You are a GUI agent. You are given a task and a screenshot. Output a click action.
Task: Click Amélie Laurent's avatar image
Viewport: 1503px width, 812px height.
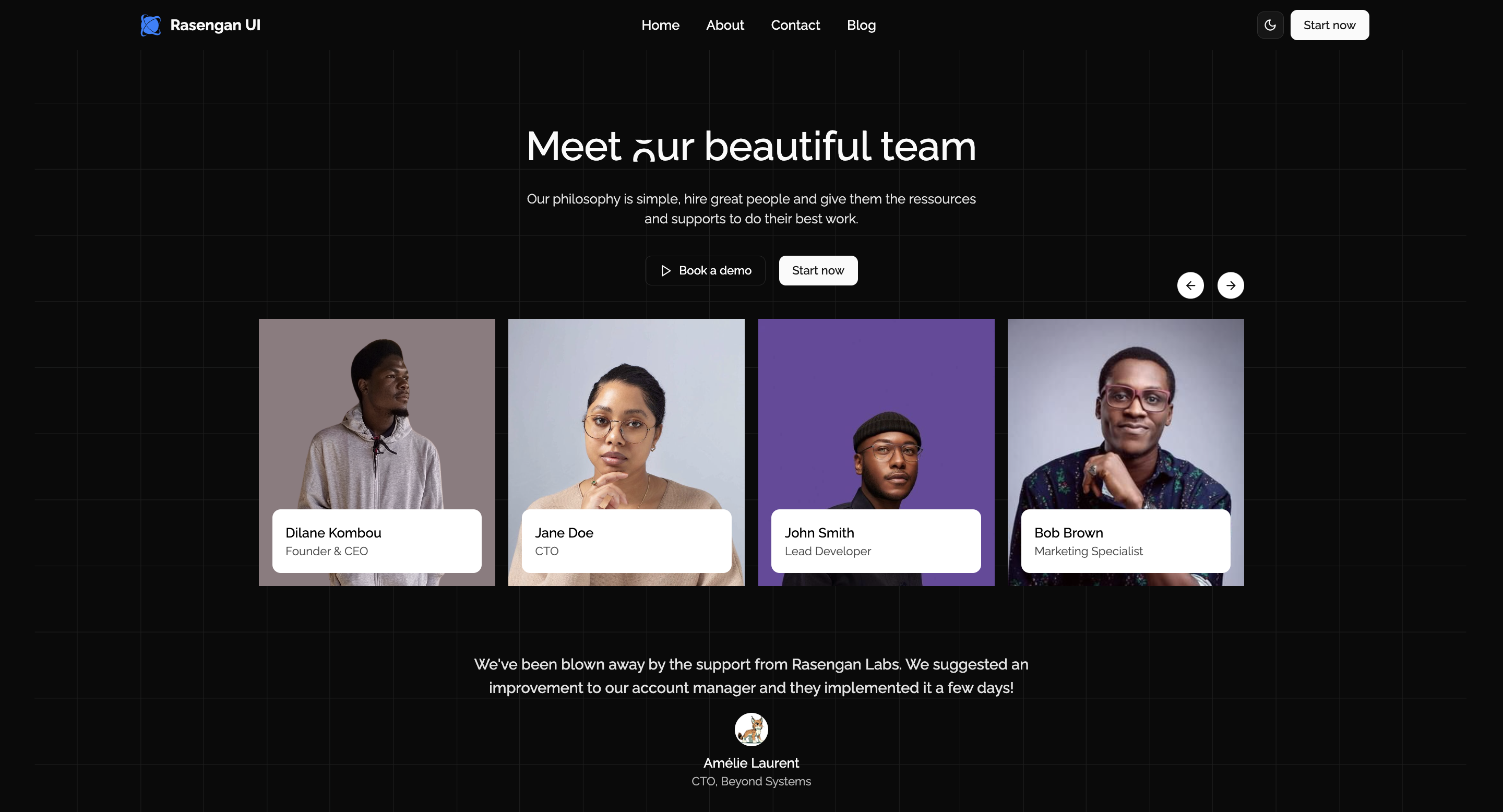(751, 729)
